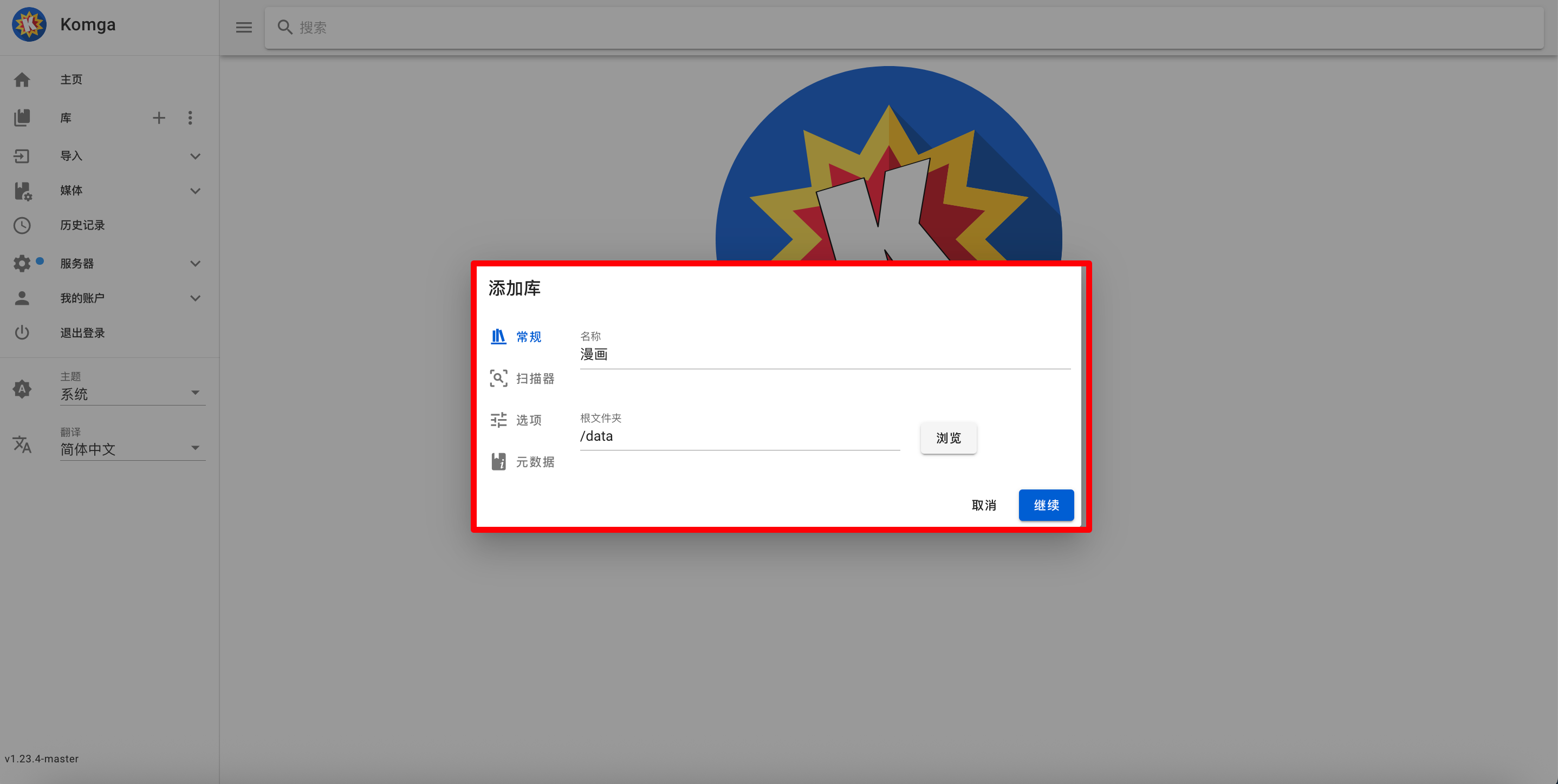Click the logout power icon

point(22,332)
